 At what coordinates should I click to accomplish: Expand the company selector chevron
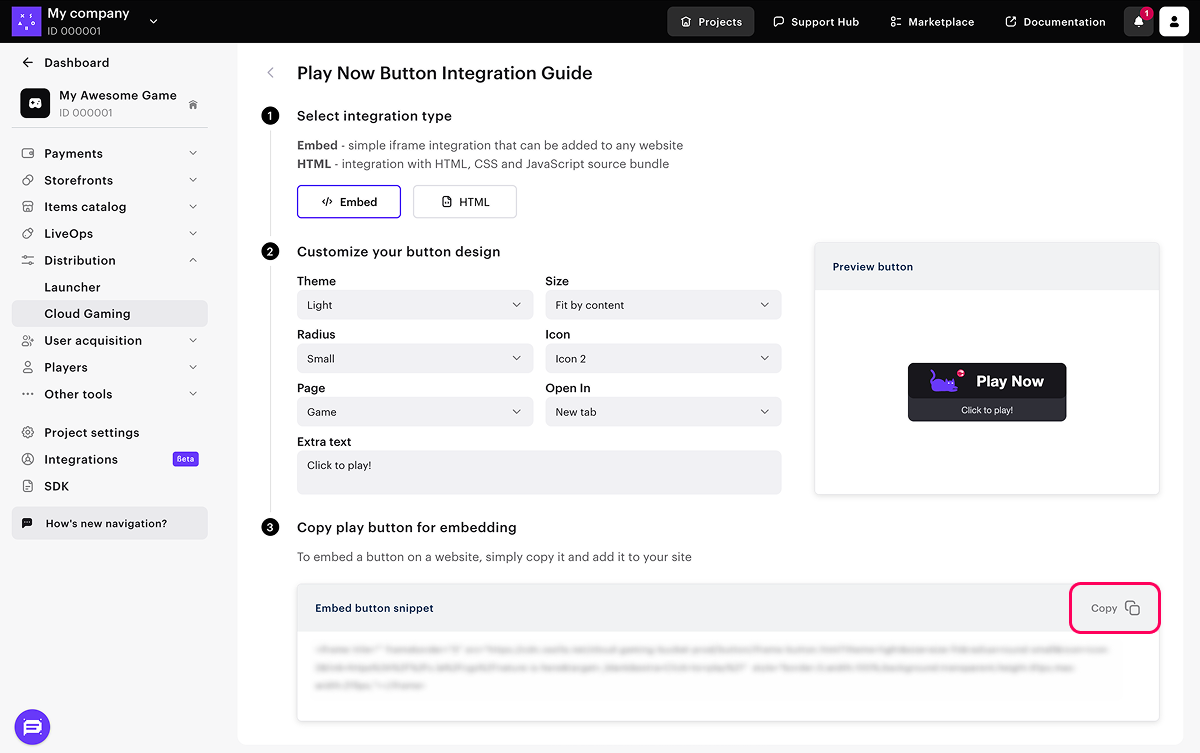click(153, 21)
